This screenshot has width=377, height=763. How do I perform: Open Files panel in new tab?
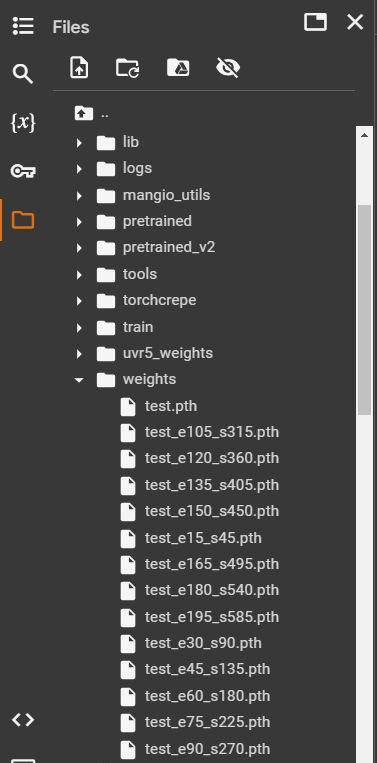[x=315, y=22]
